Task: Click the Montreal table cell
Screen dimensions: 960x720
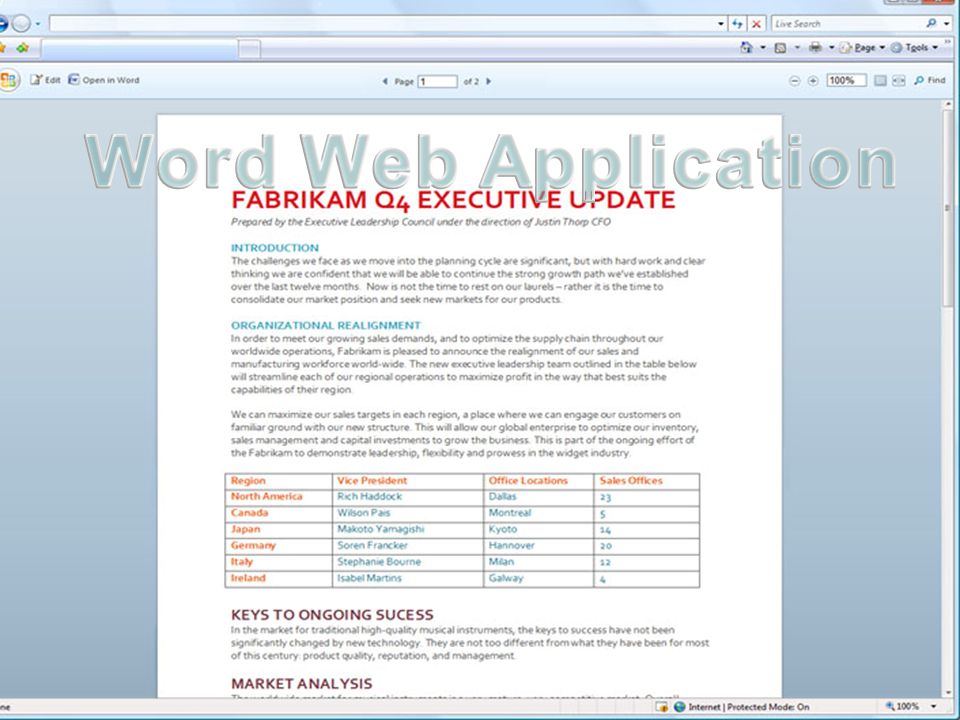Action: tap(538, 513)
